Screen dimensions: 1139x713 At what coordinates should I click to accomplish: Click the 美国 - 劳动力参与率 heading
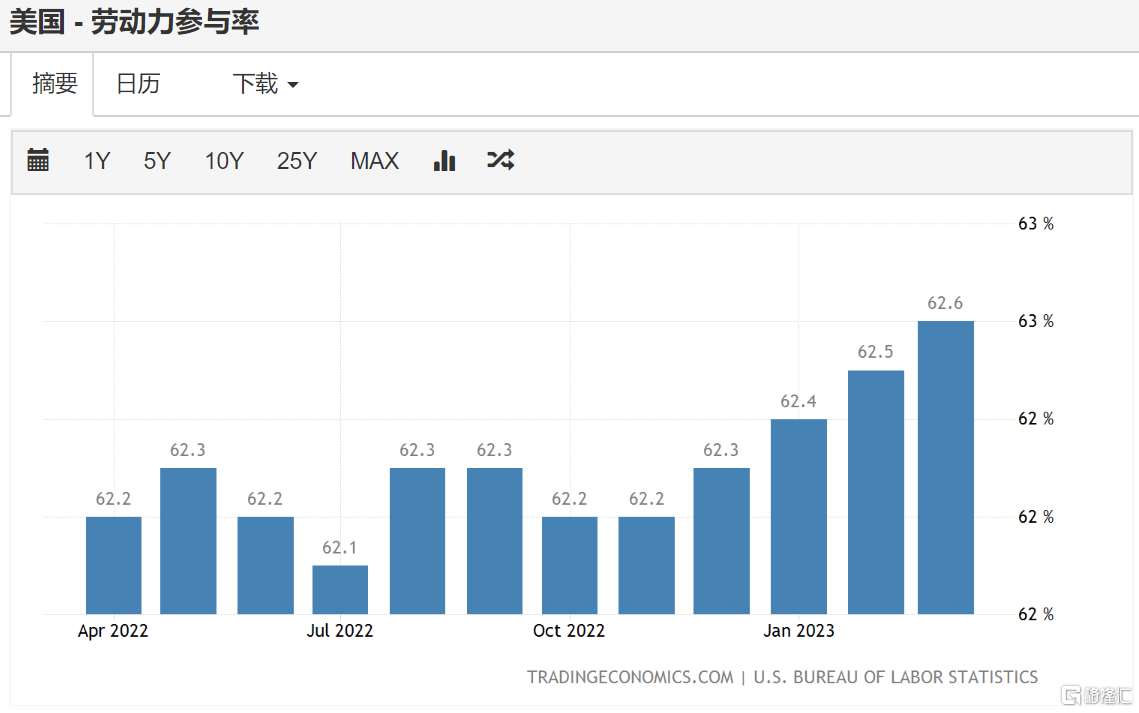(134, 23)
